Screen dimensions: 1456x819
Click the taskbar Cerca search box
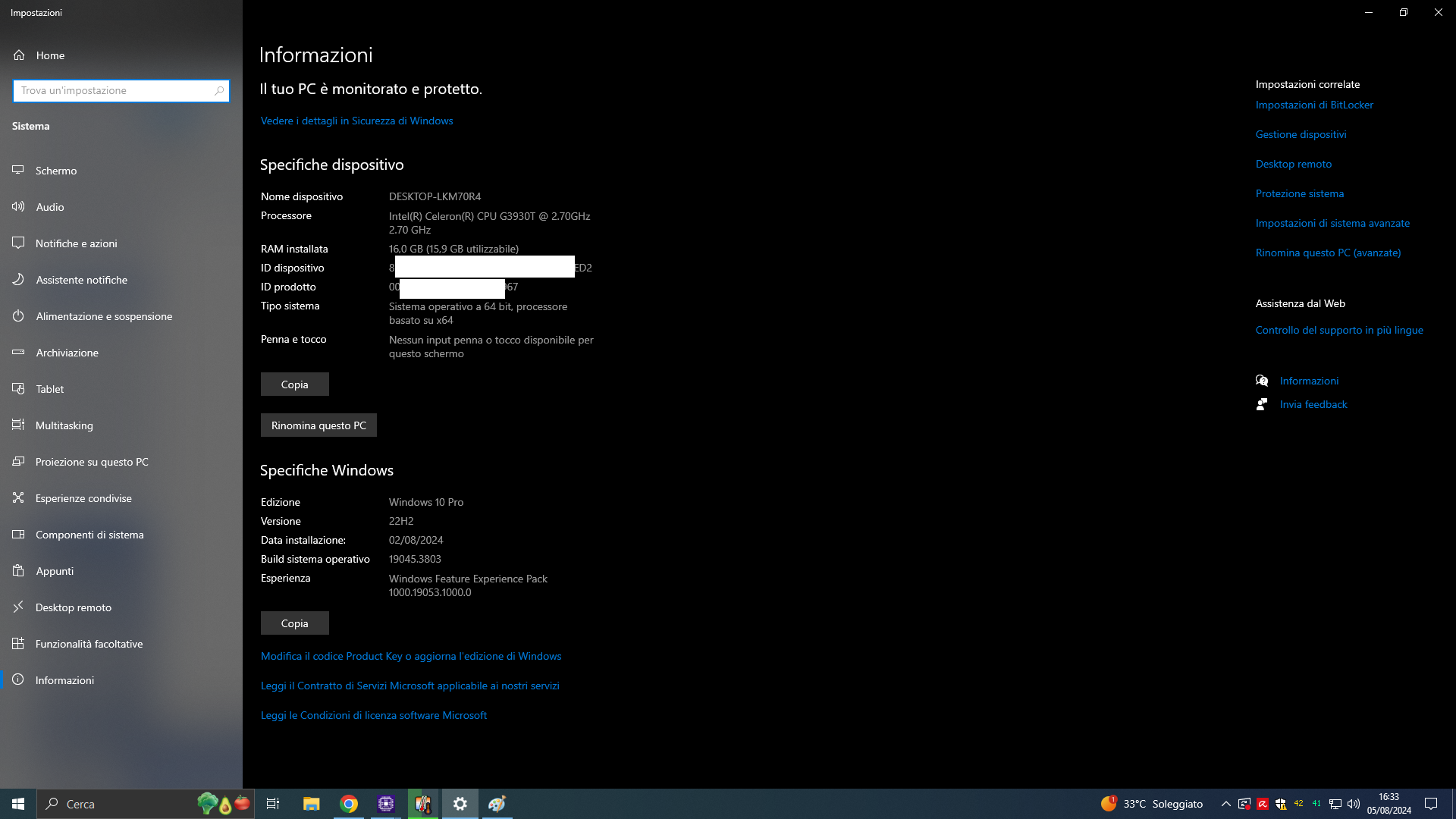pyautogui.click(x=146, y=804)
